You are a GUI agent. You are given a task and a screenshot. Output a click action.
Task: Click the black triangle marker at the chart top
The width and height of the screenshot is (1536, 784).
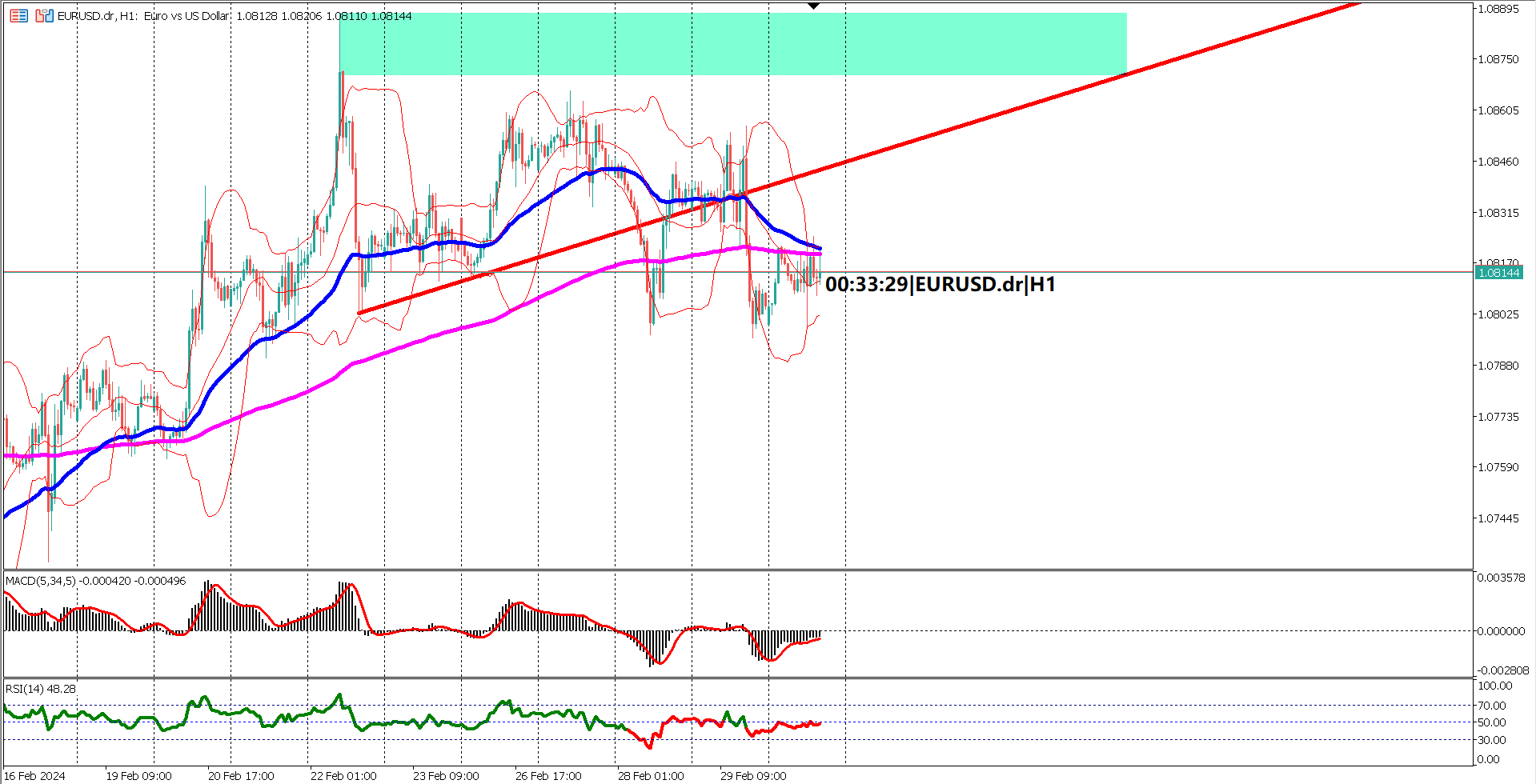(x=813, y=5)
